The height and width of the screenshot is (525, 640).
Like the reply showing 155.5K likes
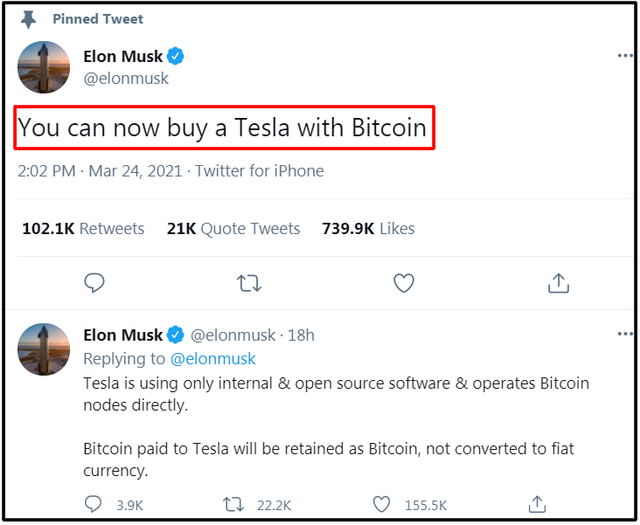pos(381,505)
